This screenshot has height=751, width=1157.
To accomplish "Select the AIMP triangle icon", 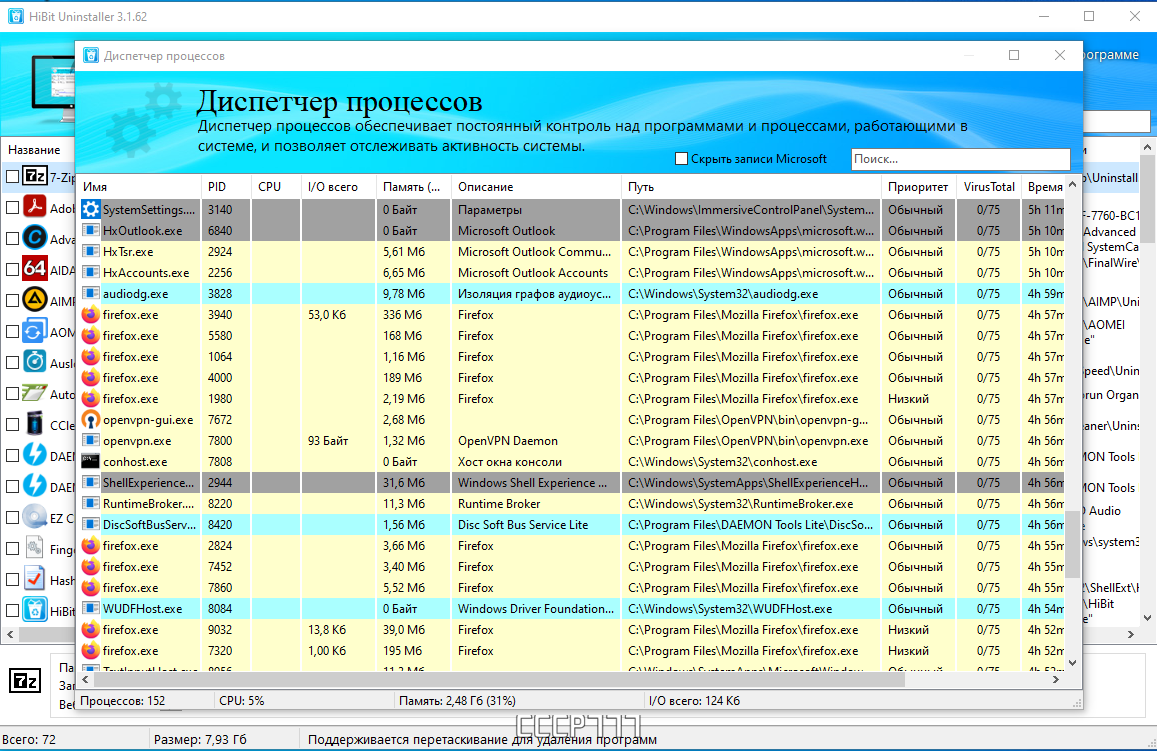I will [x=35, y=300].
